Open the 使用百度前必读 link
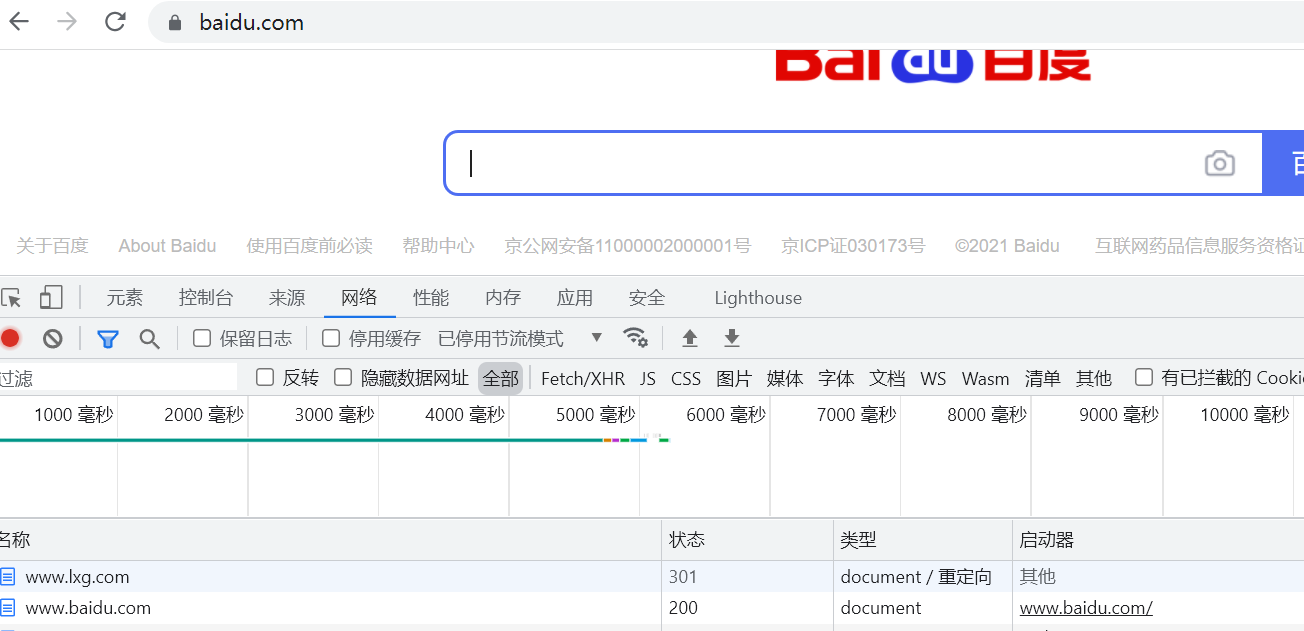 [x=310, y=245]
